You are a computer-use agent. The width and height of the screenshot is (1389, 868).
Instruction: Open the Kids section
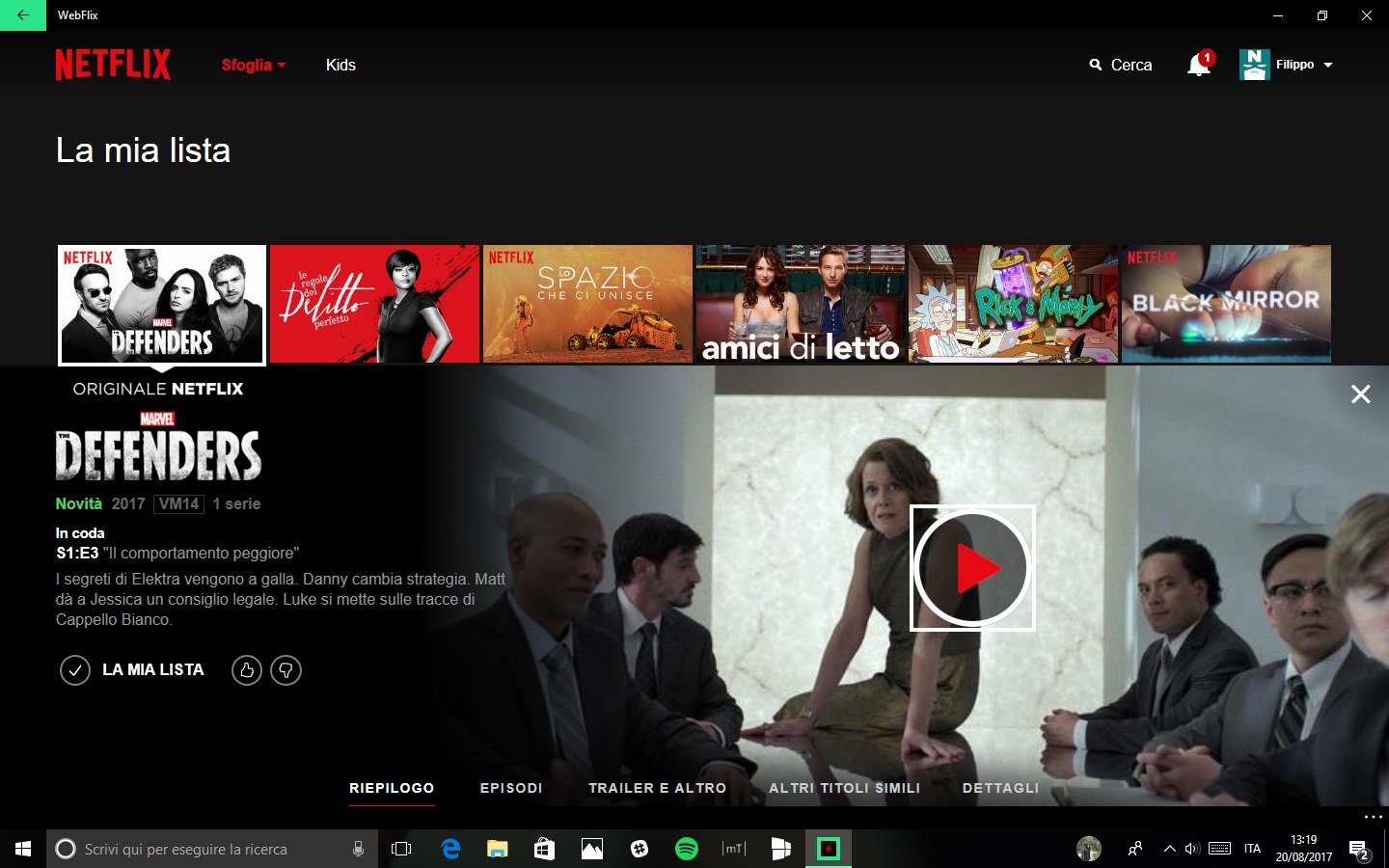point(340,65)
